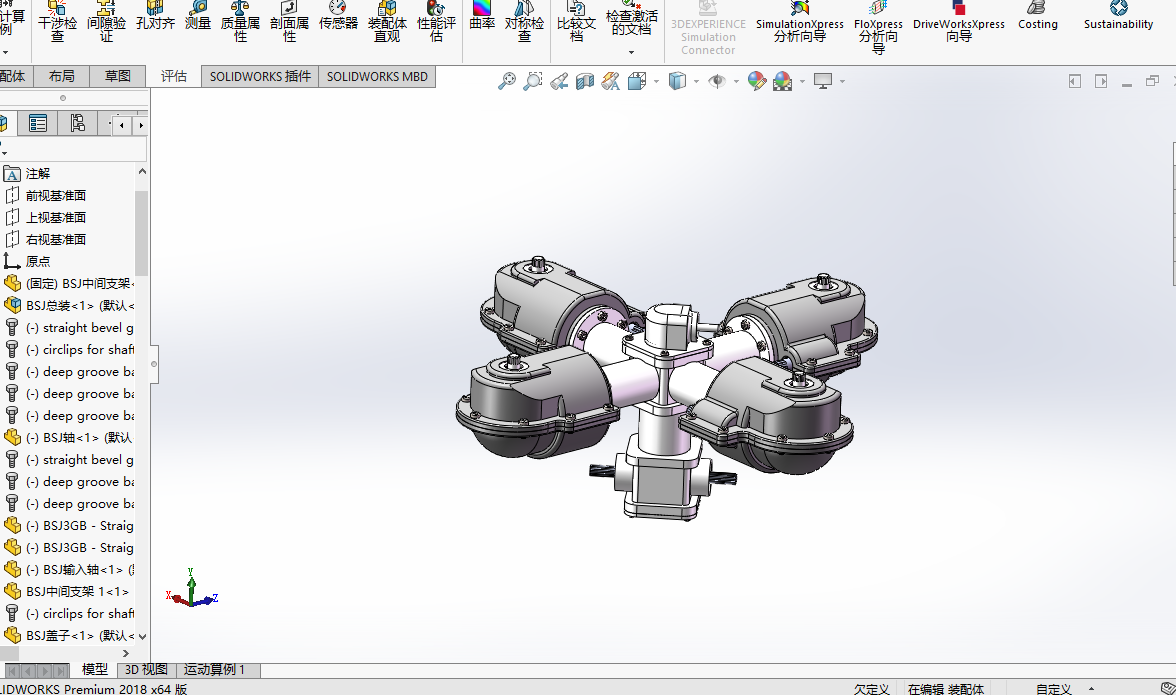Image resolution: width=1176 pixels, height=695 pixels.
Task: Click the 自定义 units status item
Action: pyautogui.click(x=1053, y=688)
